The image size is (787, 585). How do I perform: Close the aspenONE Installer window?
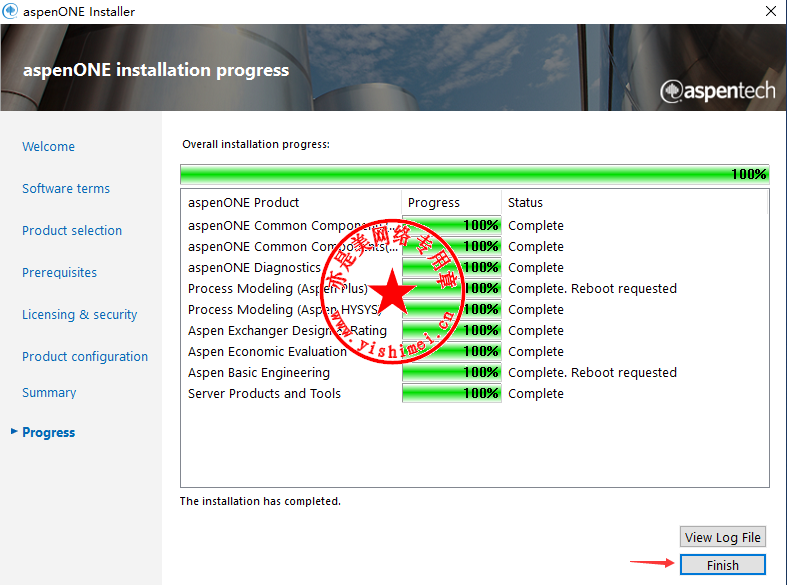click(771, 11)
